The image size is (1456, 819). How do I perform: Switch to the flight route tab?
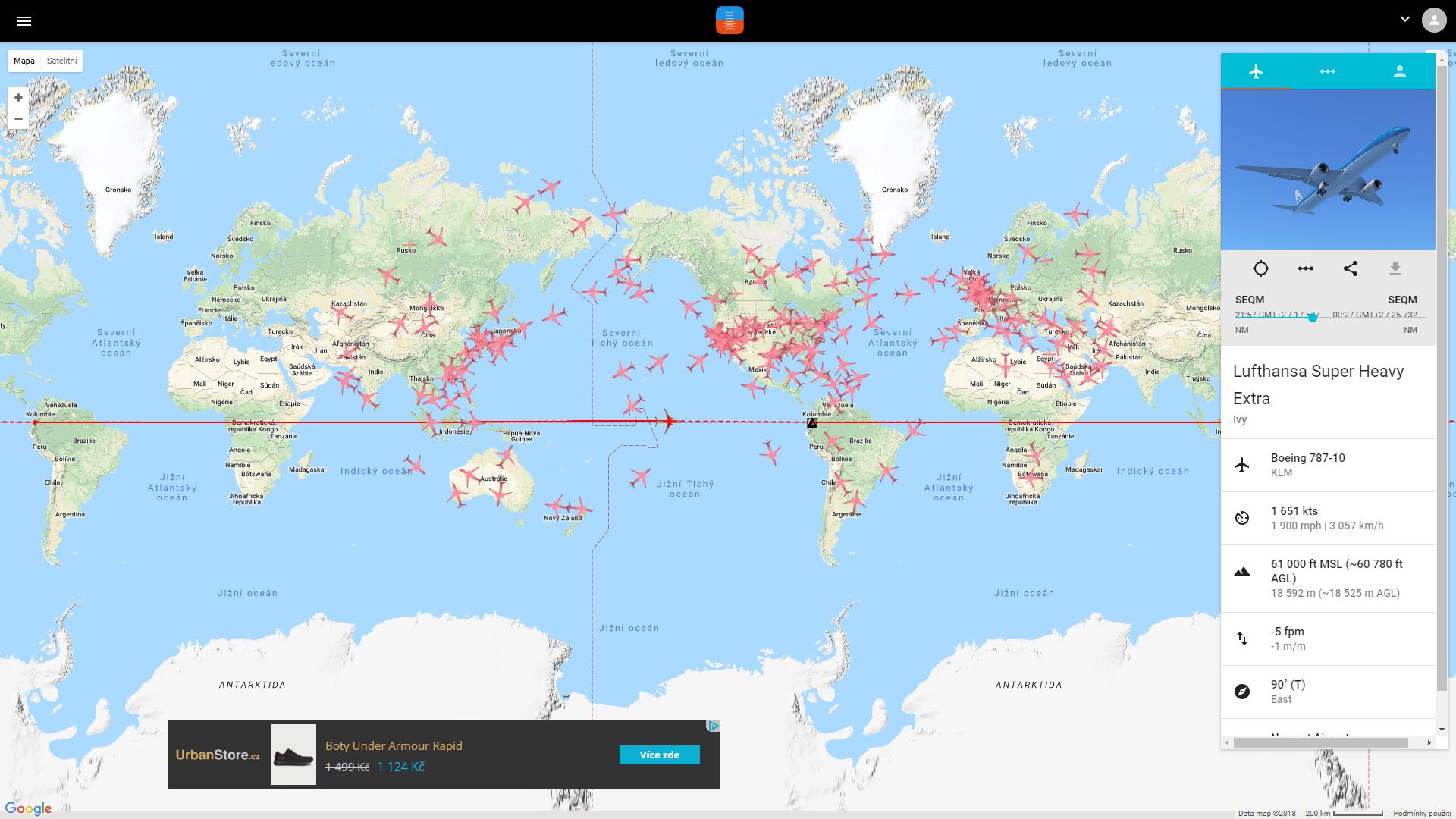pos(1327,71)
